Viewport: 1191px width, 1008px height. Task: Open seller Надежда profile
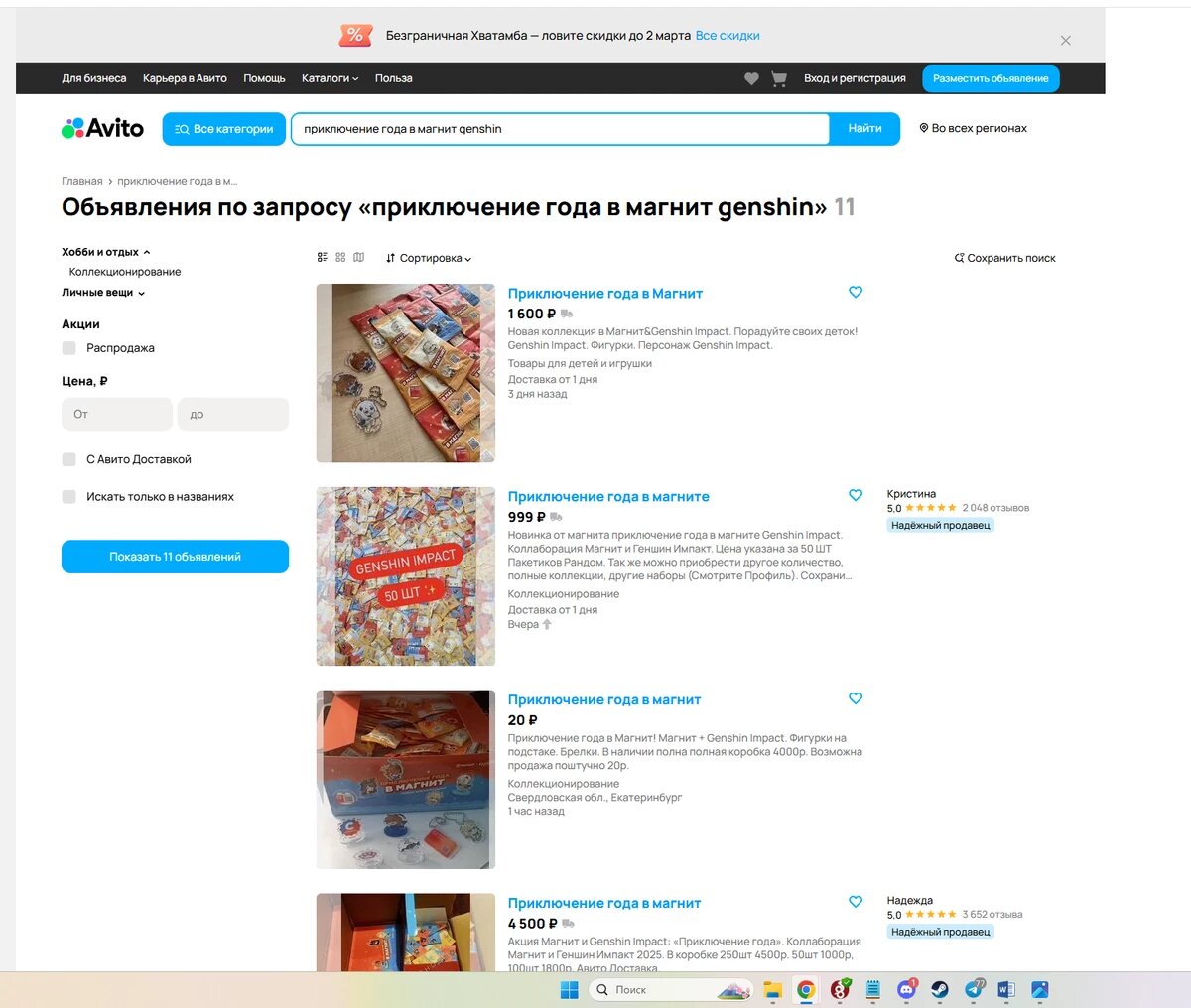tap(910, 901)
